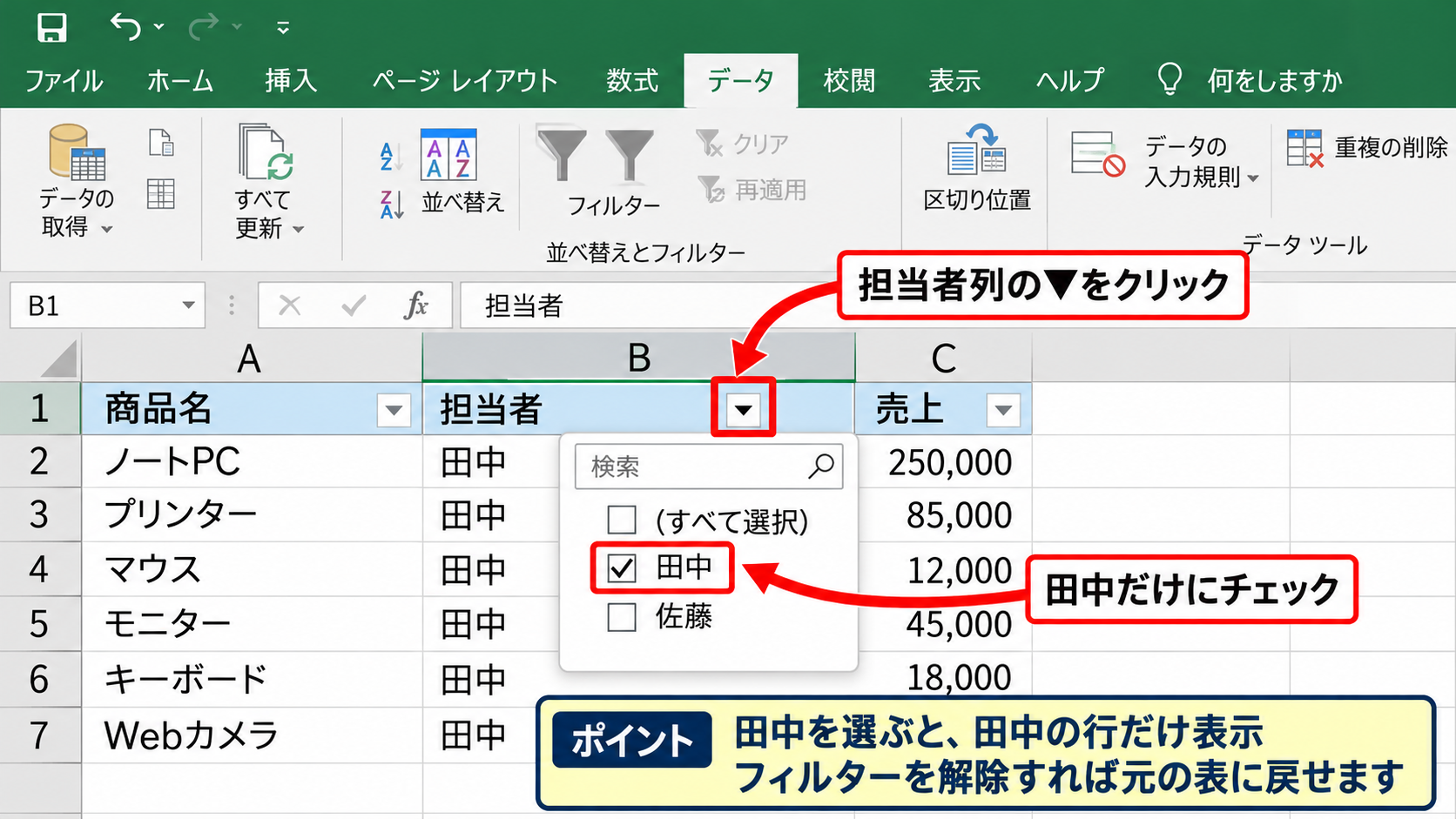Click the すべて更新 refresh icon

(x=266, y=151)
